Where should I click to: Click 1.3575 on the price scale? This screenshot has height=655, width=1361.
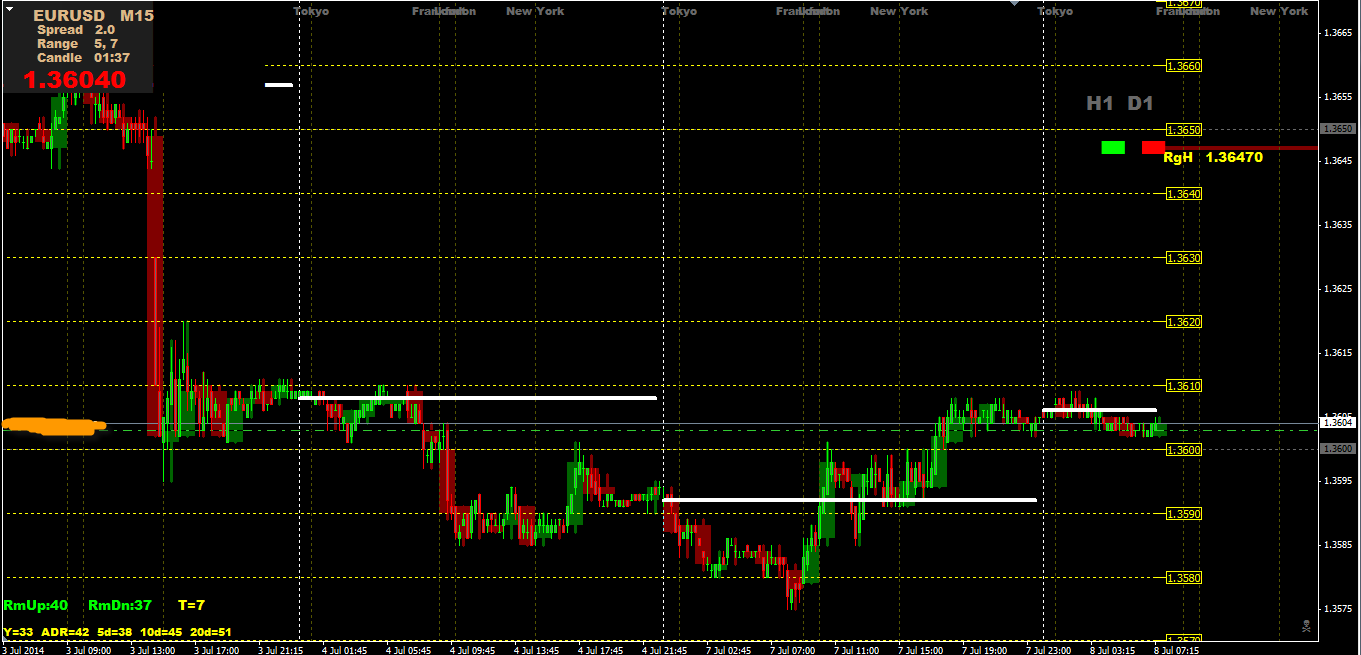pos(1339,608)
